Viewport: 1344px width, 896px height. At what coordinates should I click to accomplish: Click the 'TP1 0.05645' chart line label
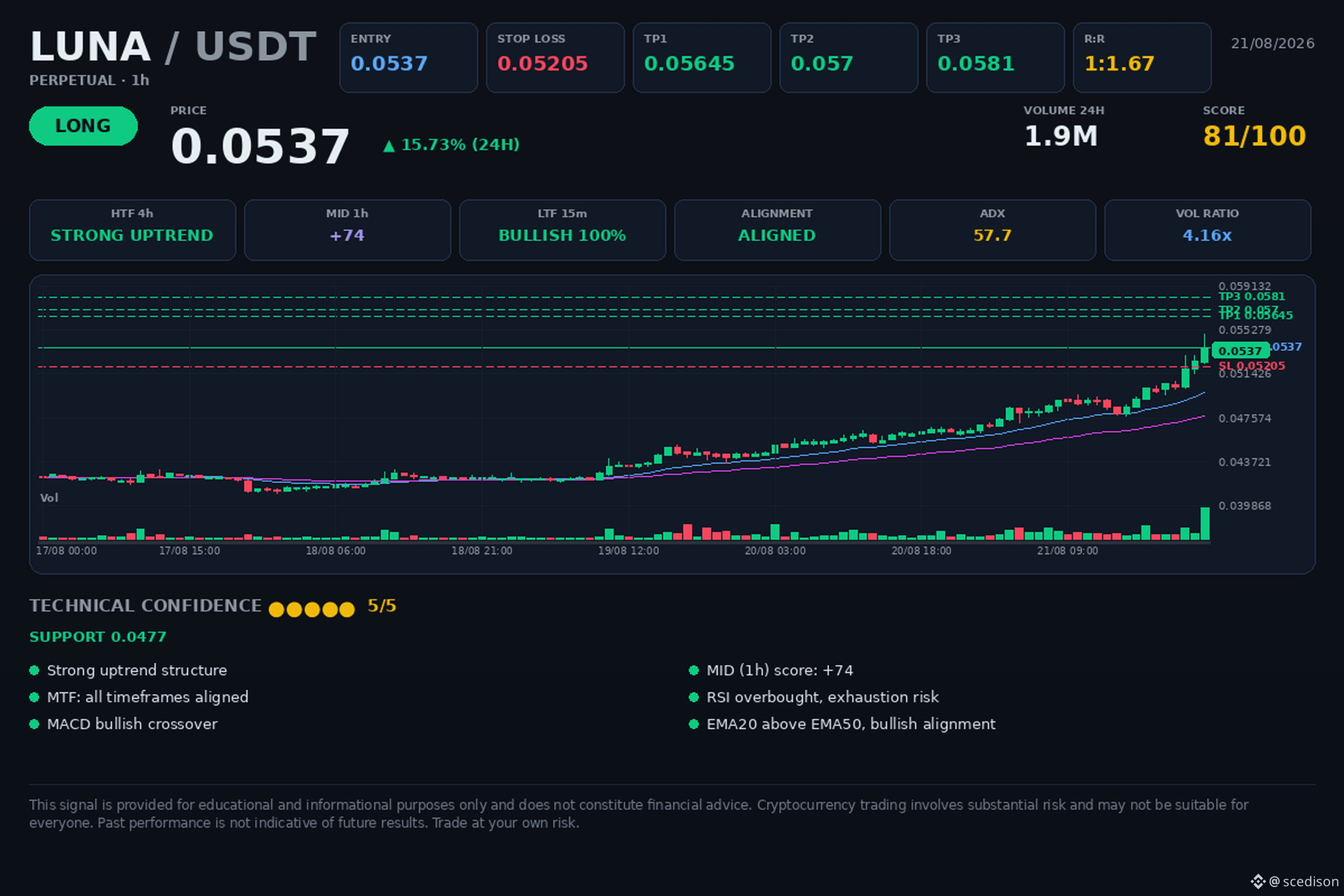pos(1256,315)
